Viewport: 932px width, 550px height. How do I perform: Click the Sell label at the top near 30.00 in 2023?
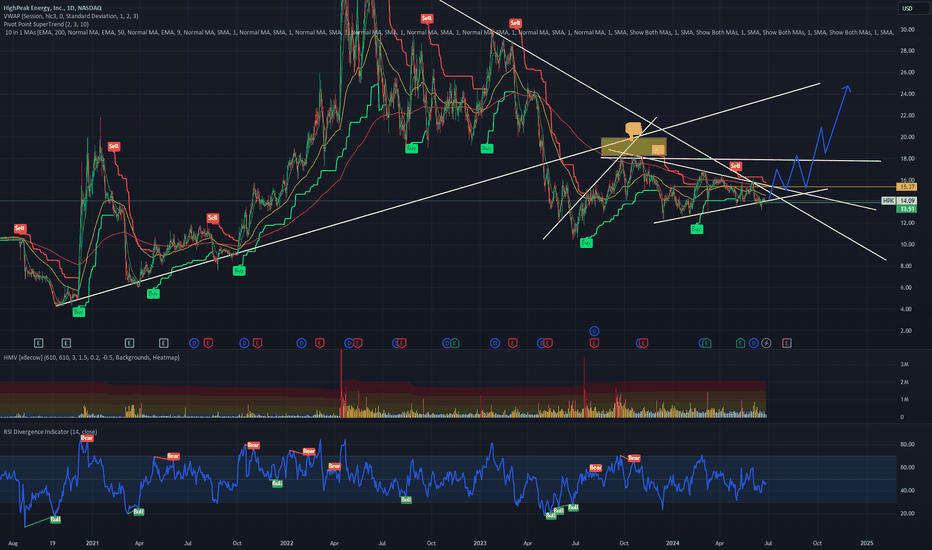tap(515, 24)
